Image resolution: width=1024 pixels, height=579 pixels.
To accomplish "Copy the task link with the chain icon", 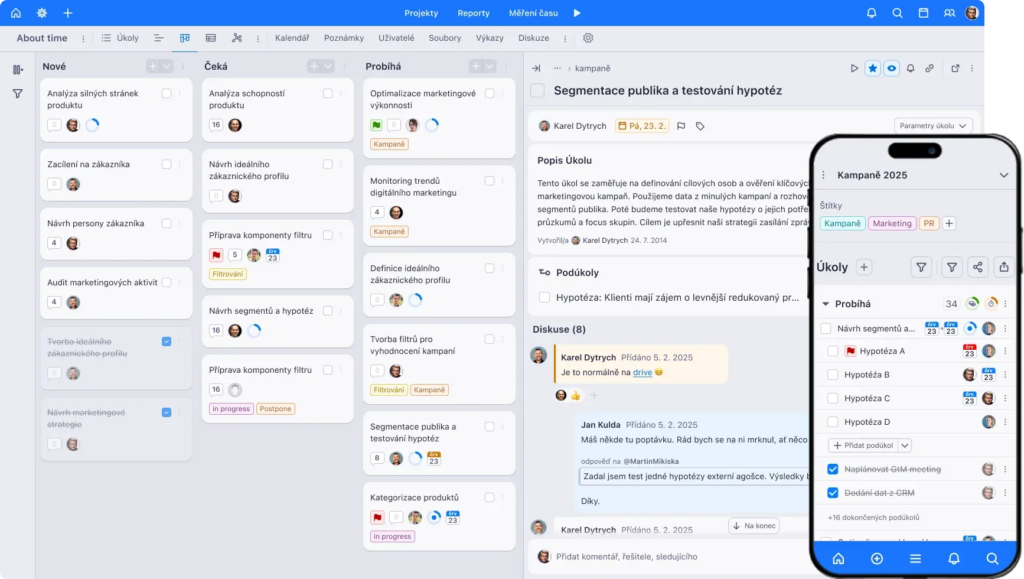I will click(929, 68).
